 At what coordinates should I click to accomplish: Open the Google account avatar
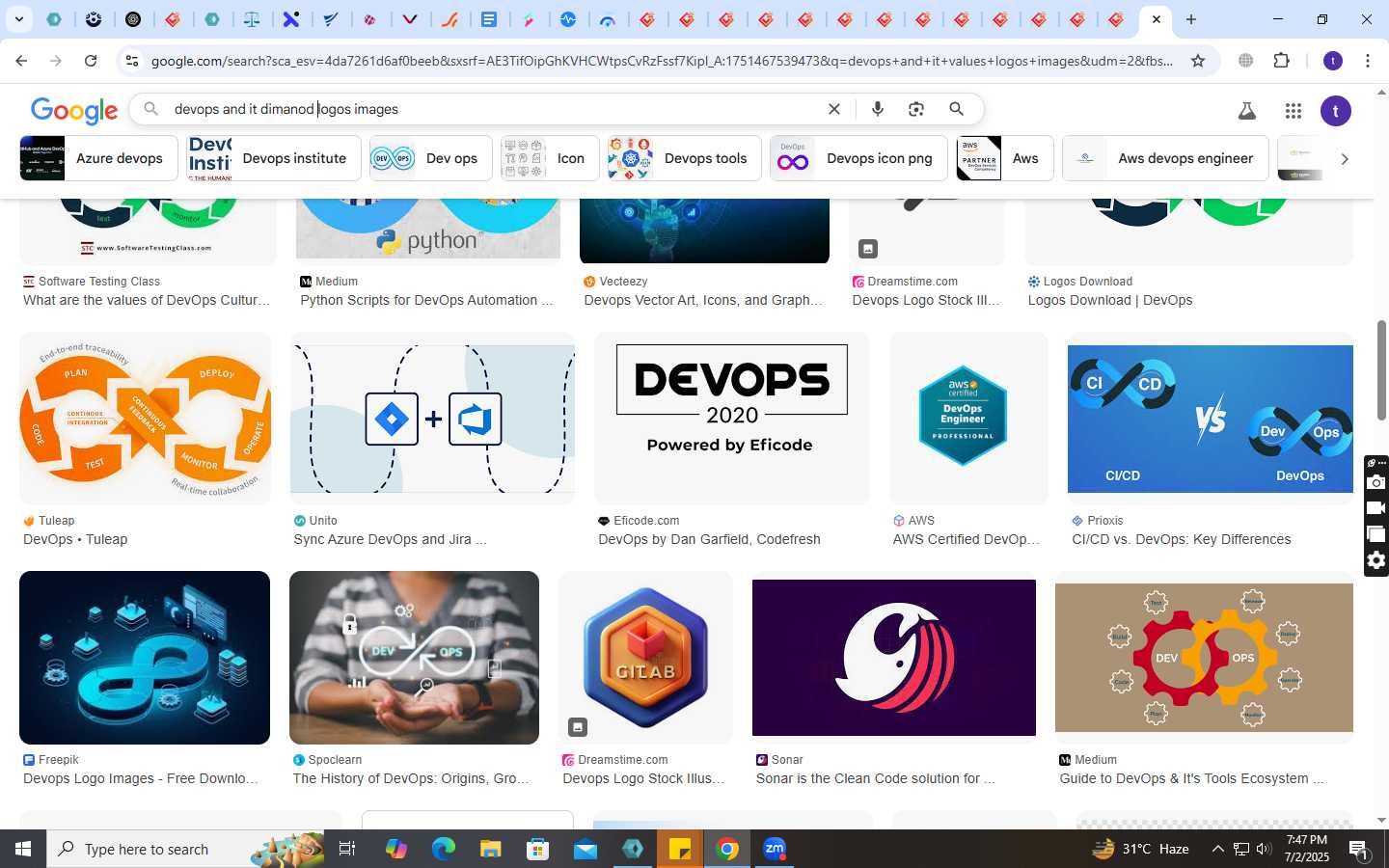pyautogui.click(x=1336, y=111)
